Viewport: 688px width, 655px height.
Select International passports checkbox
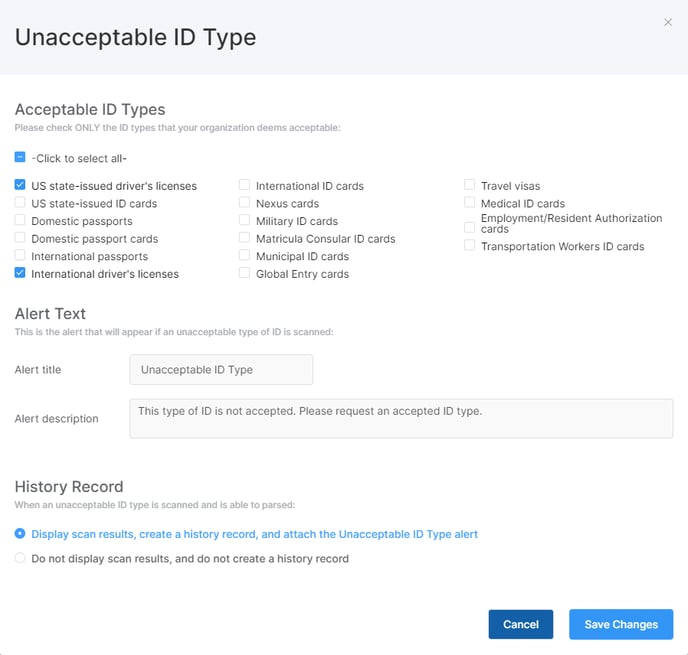tap(20, 255)
